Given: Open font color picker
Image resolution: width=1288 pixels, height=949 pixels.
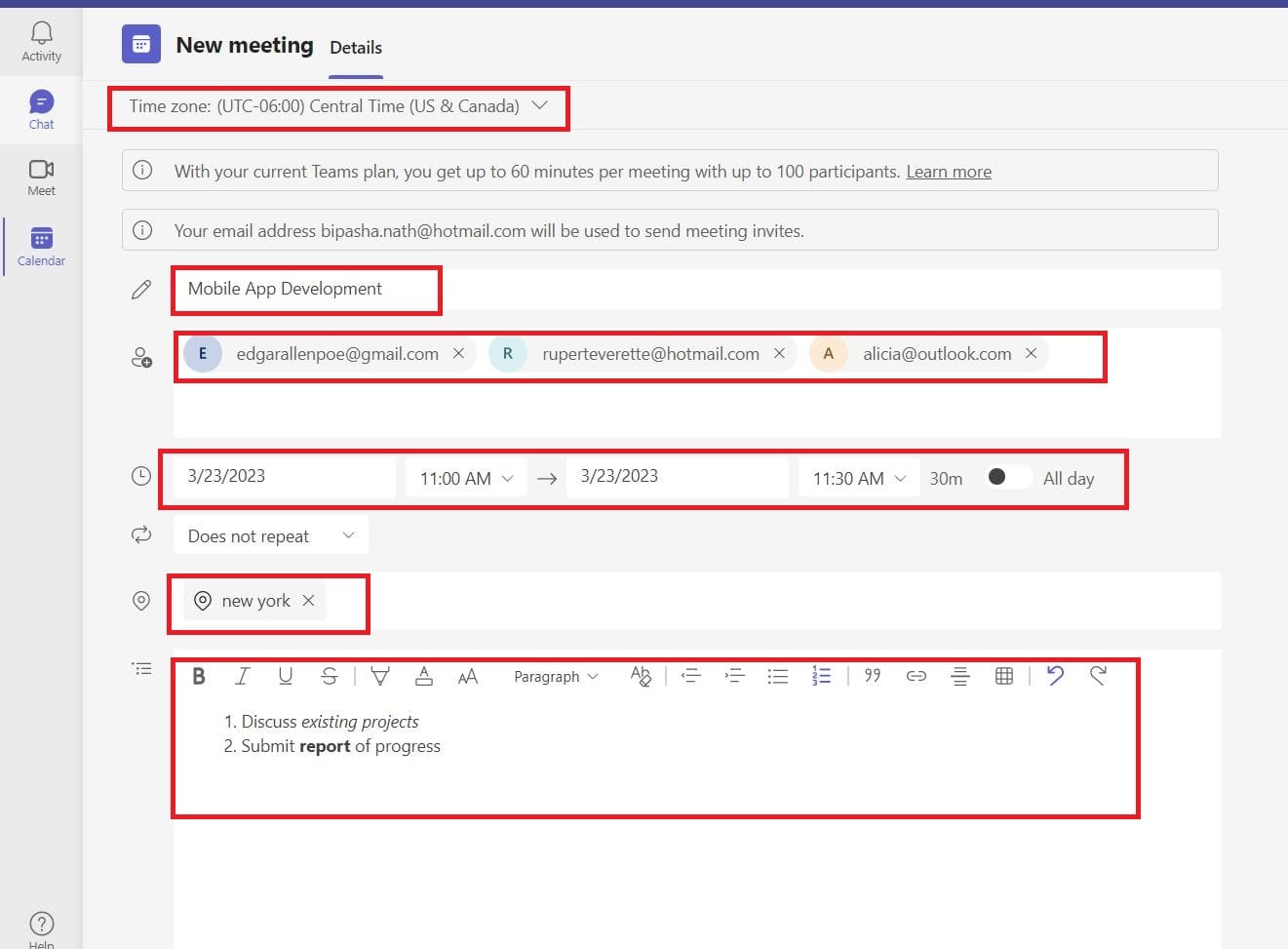Looking at the screenshot, I should tap(424, 676).
